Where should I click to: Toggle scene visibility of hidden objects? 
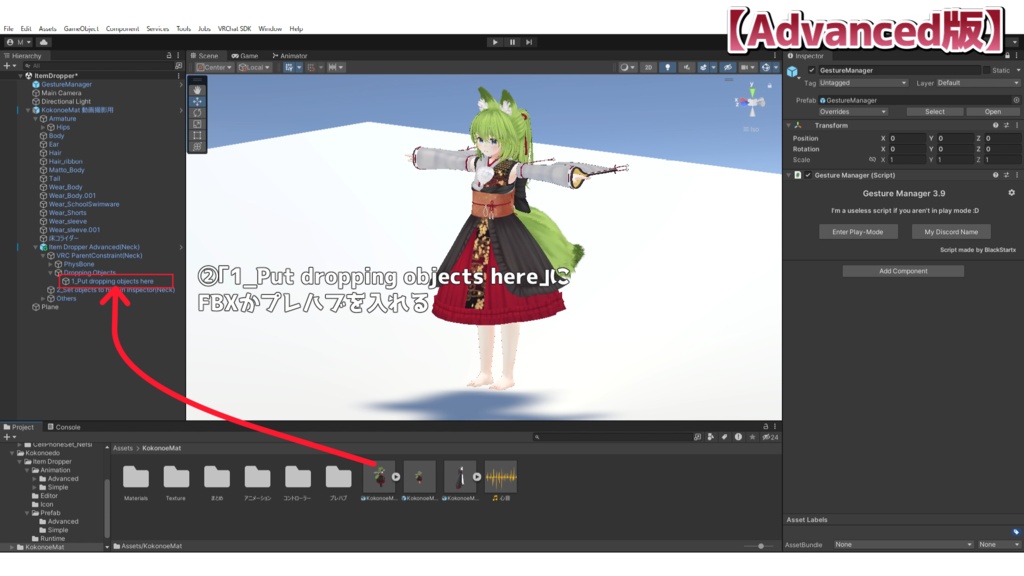[x=728, y=67]
